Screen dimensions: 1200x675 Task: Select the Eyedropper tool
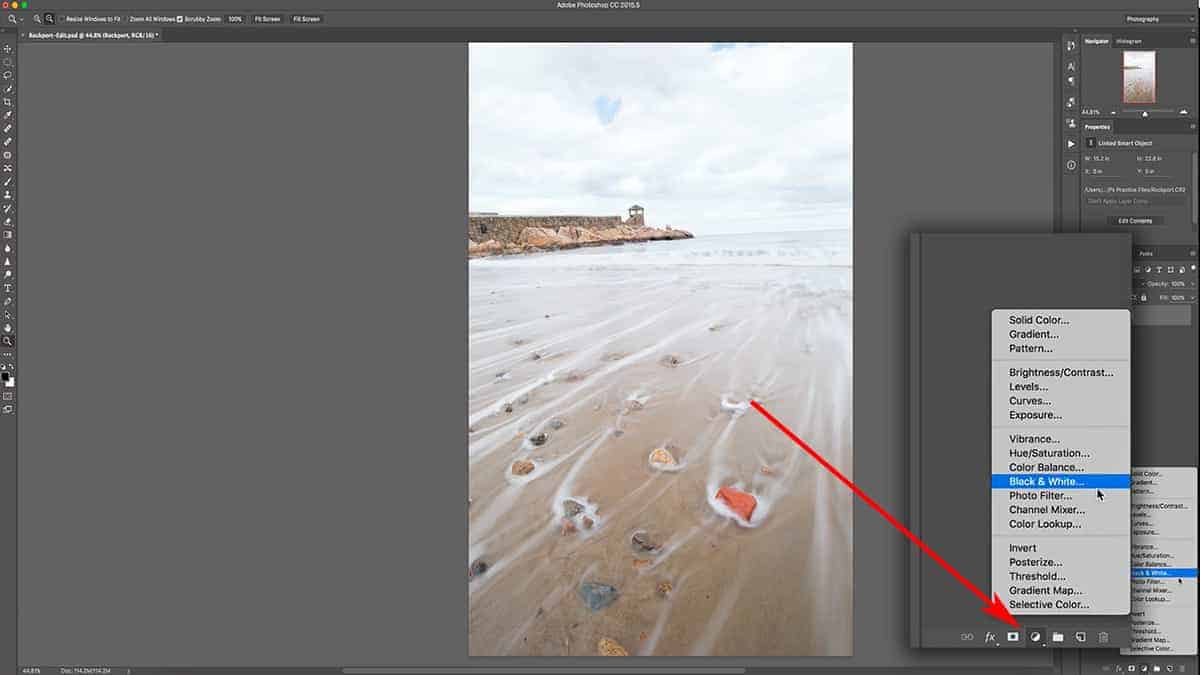[8, 115]
